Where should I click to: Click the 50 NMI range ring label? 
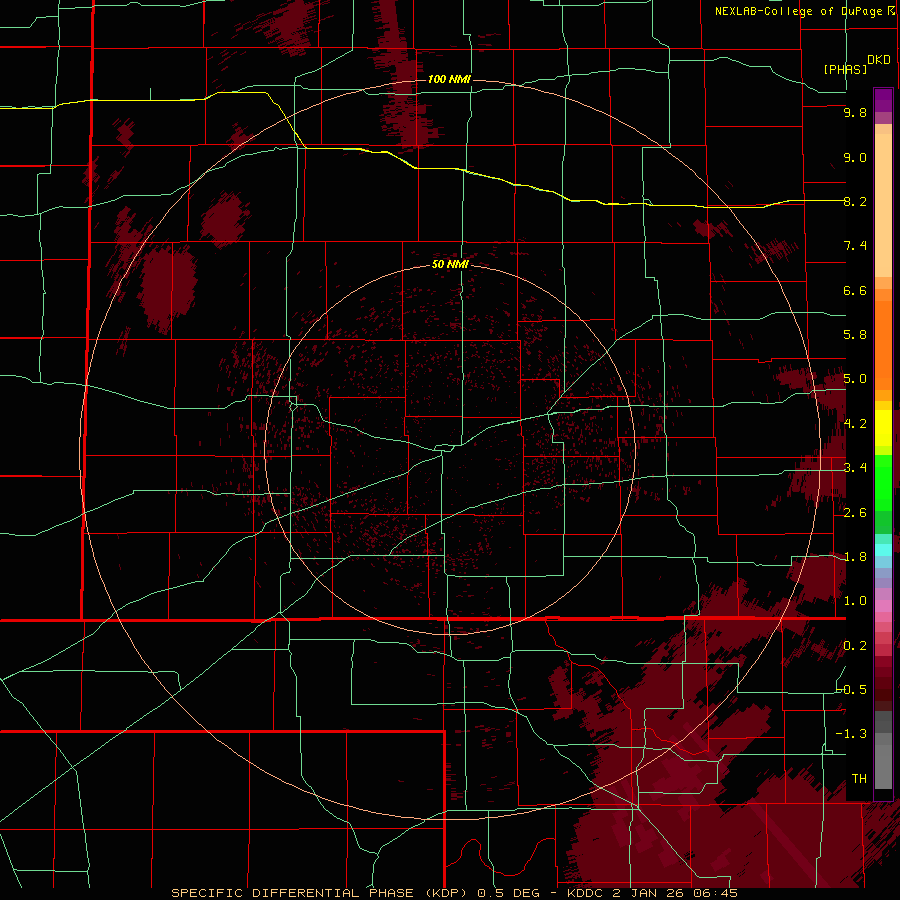450,264
